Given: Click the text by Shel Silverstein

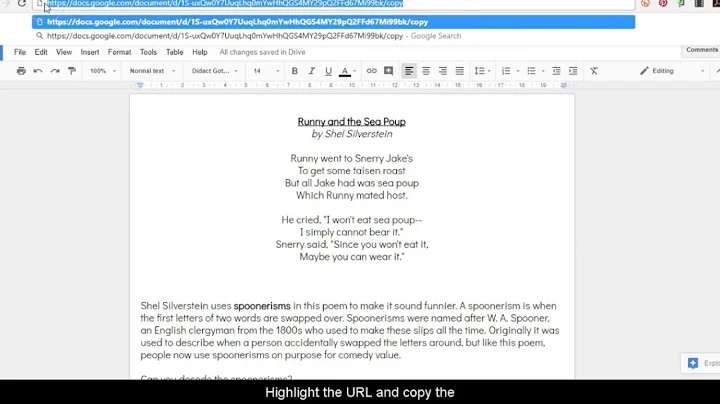Looking at the screenshot, I should (352, 134).
